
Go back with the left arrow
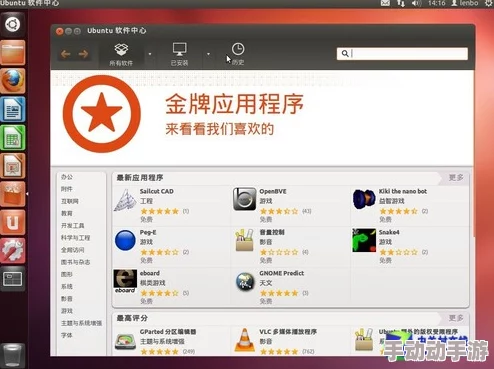66,54
